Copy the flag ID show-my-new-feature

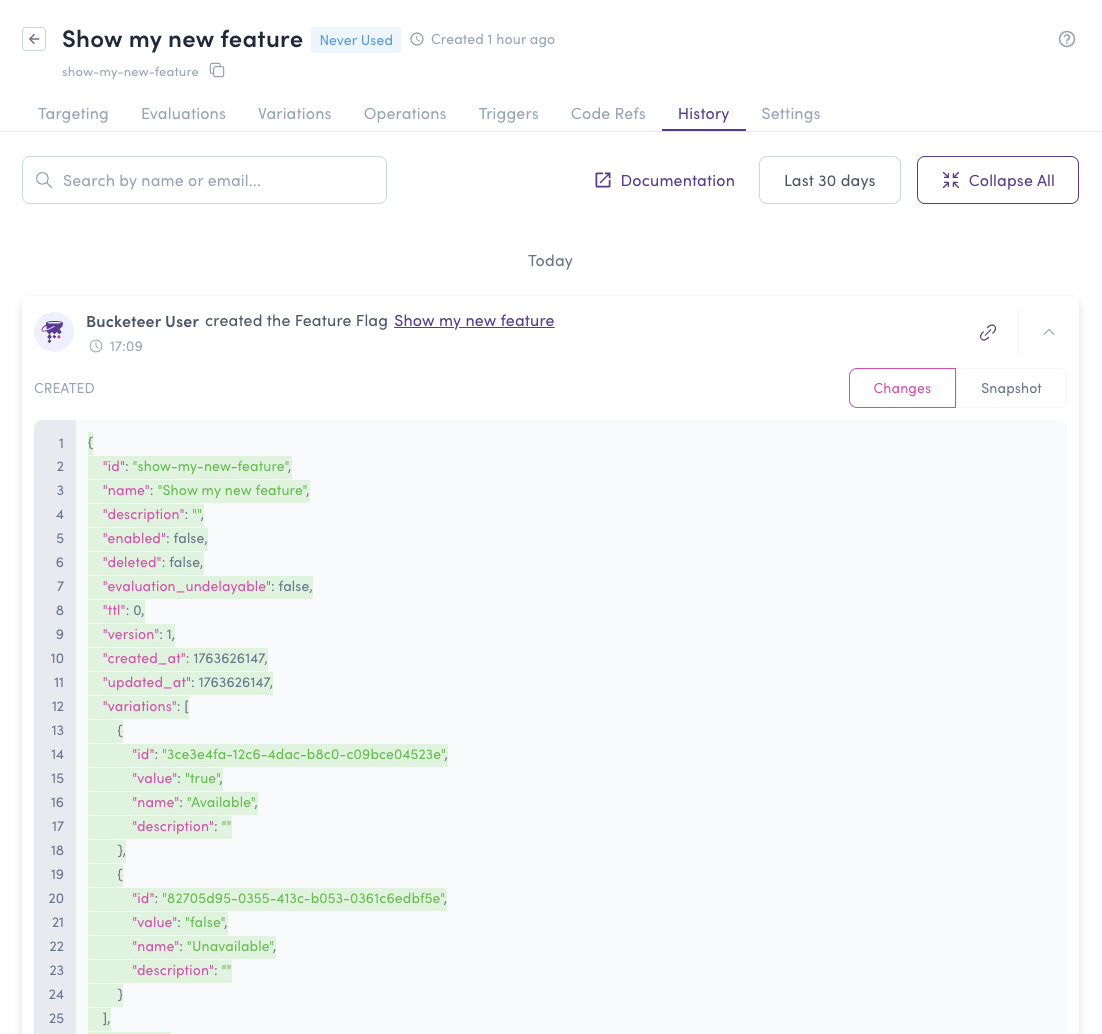[x=217, y=71]
